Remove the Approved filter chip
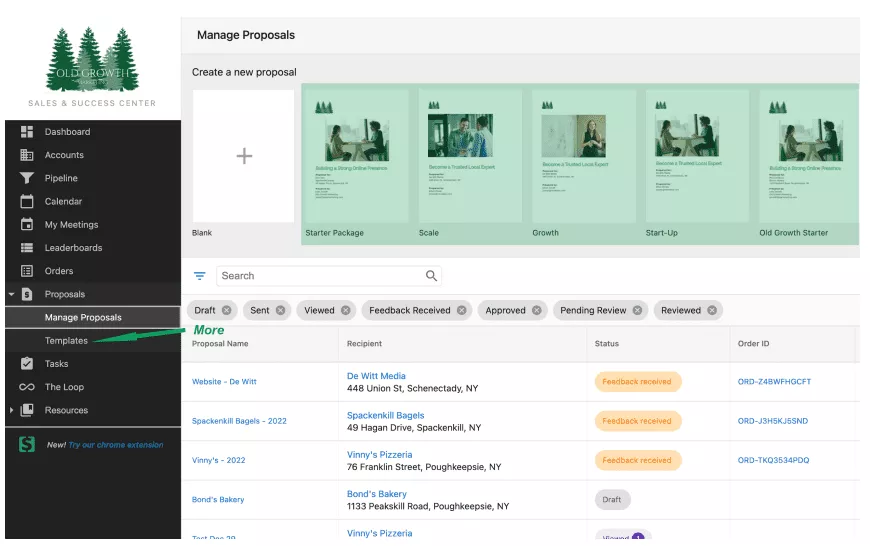870x546 pixels. click(537, 311)
